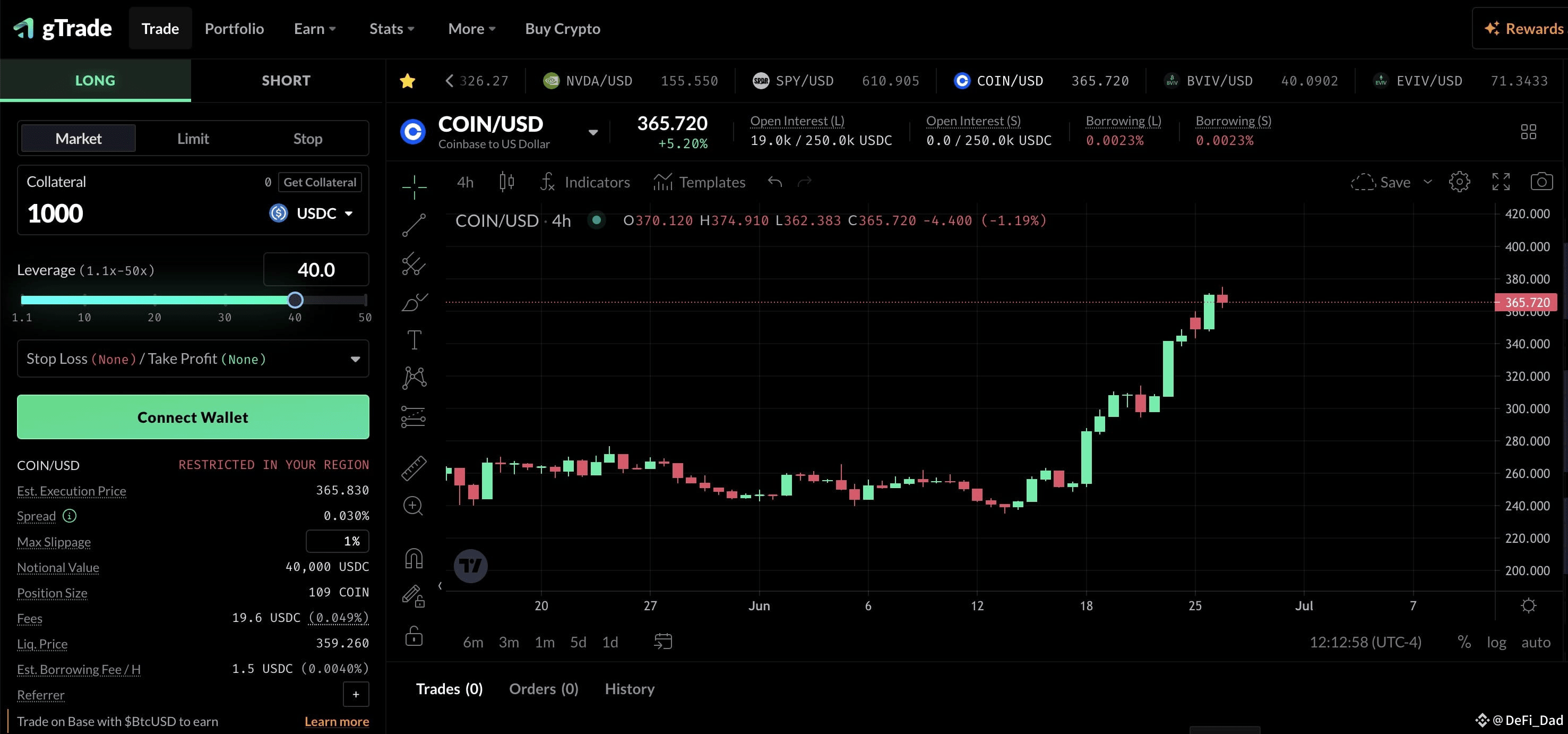Open the chart patterns tool

[x=414, y=378]
